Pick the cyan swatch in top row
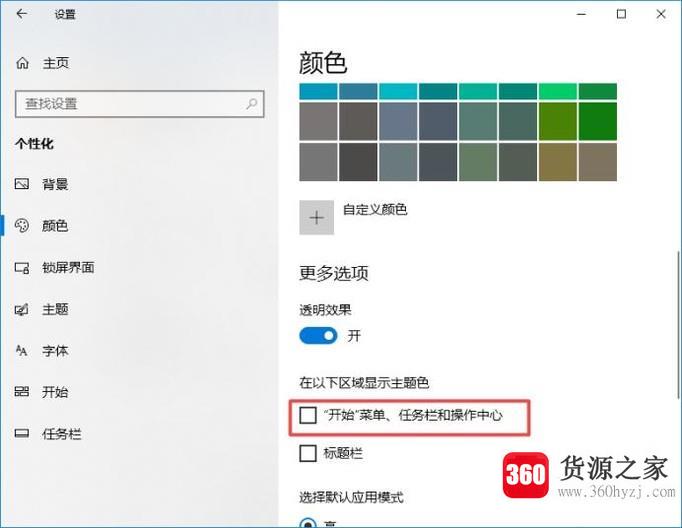The height and width of the screenshot is (528, 682). tap(398, 92)
